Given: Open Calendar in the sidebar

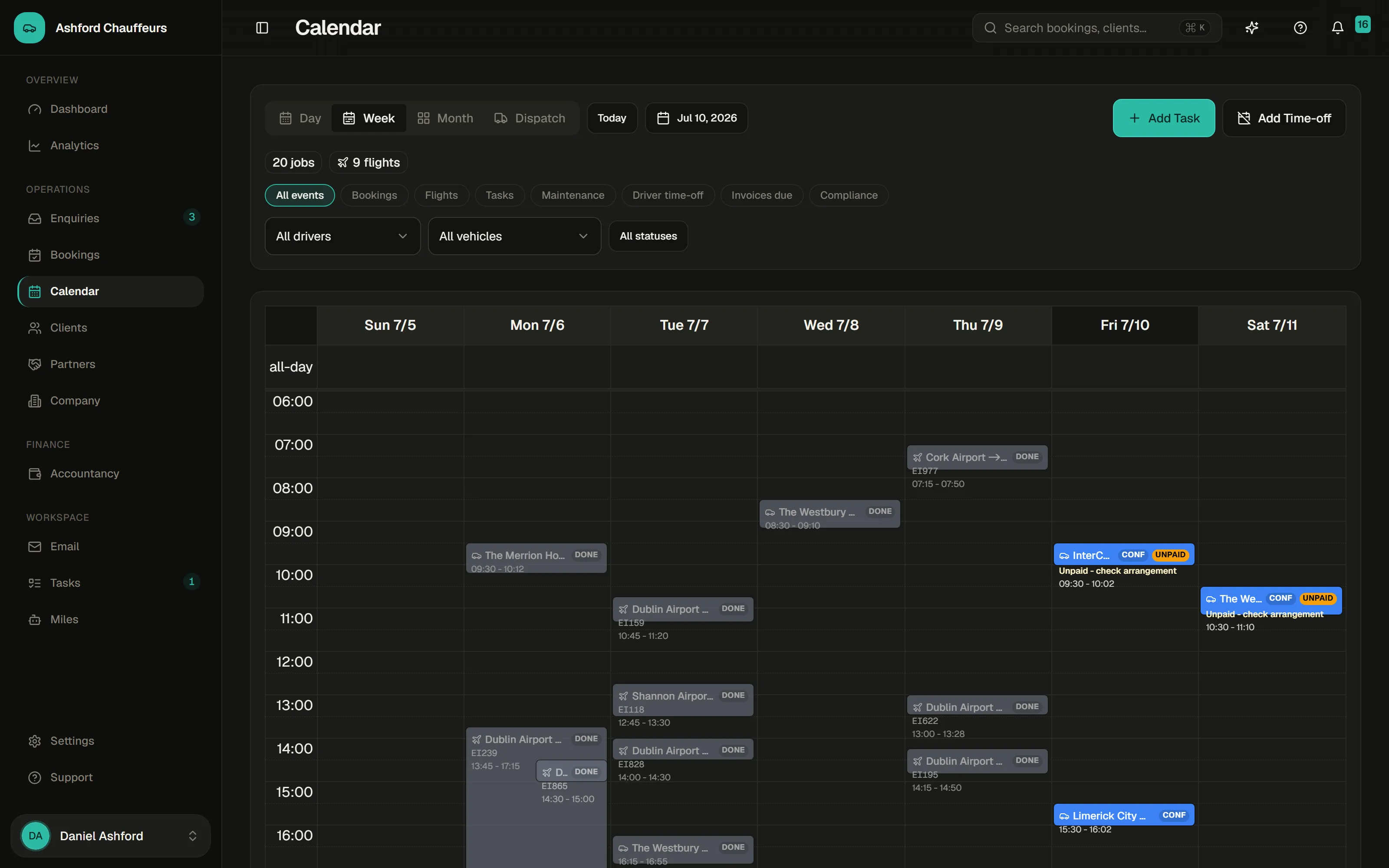Looking at the screenshot, I should pos(110,292).
